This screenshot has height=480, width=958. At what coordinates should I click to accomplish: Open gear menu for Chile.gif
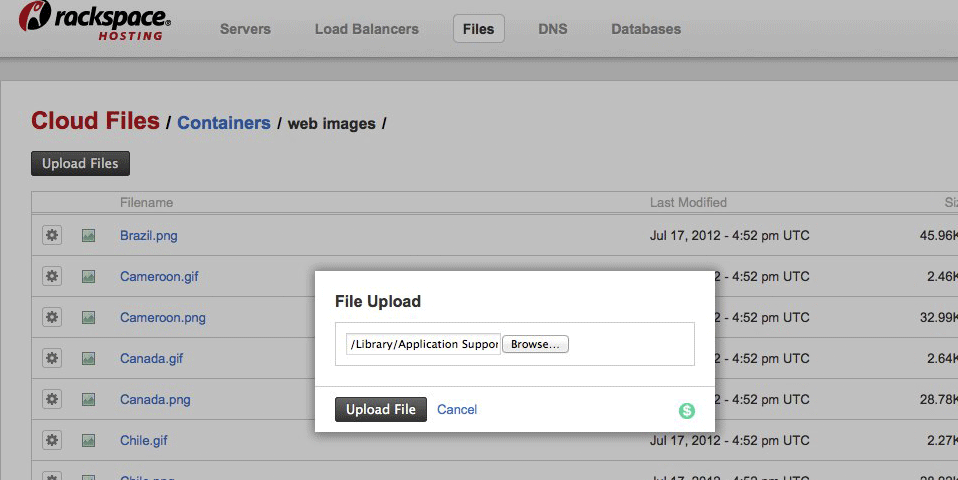click(52, 440)
